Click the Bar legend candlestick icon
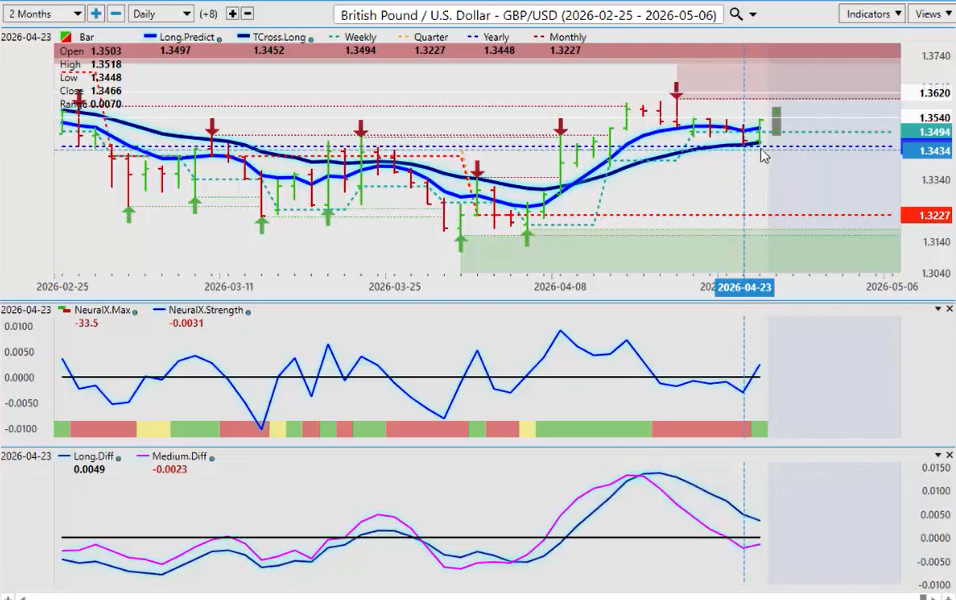 66,37
